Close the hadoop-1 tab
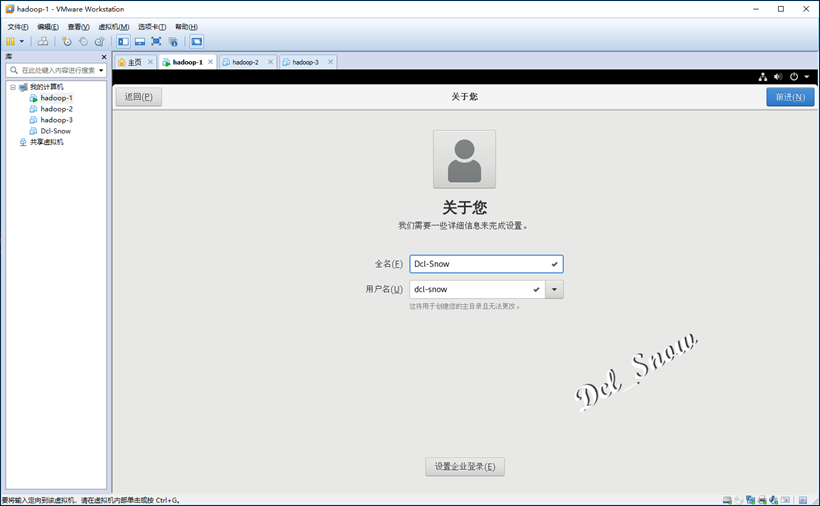820x506 pixels. tap(210, 62)
